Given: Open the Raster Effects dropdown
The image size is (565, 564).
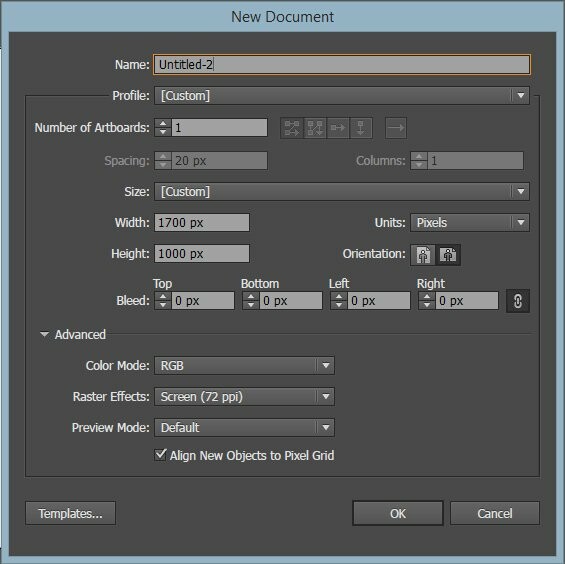Looking at the screenshot, I should pyautogui.click(x=244, y=396).
